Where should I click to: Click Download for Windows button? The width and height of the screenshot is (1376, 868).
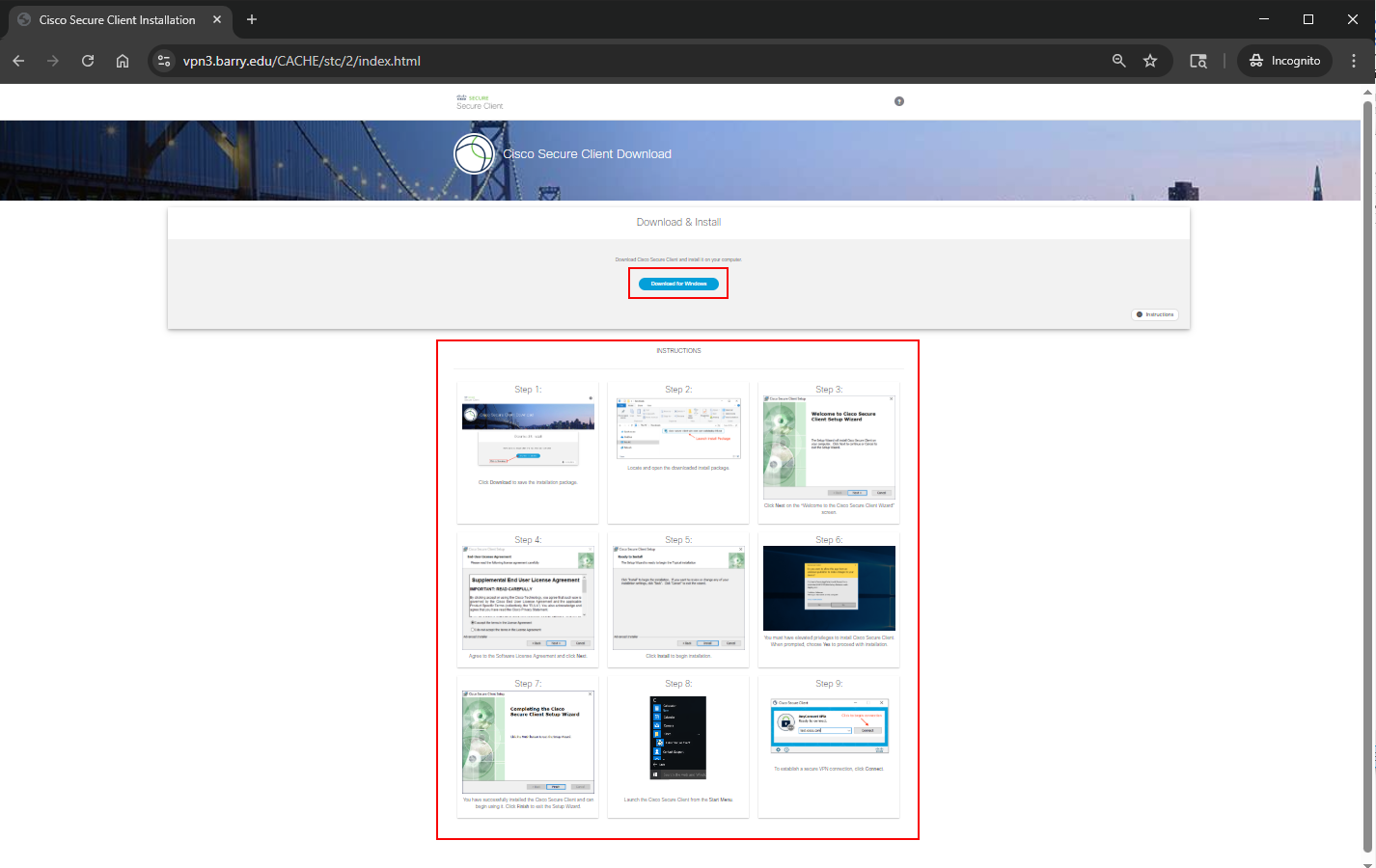tap(678, 284)
